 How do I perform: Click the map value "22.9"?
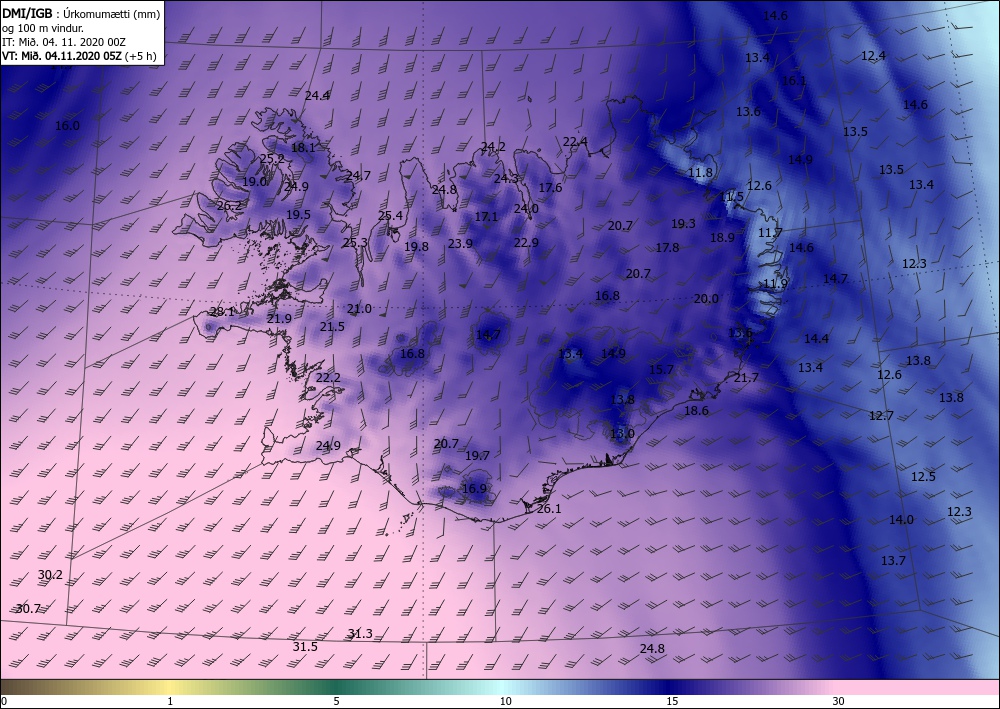[526, 242]
